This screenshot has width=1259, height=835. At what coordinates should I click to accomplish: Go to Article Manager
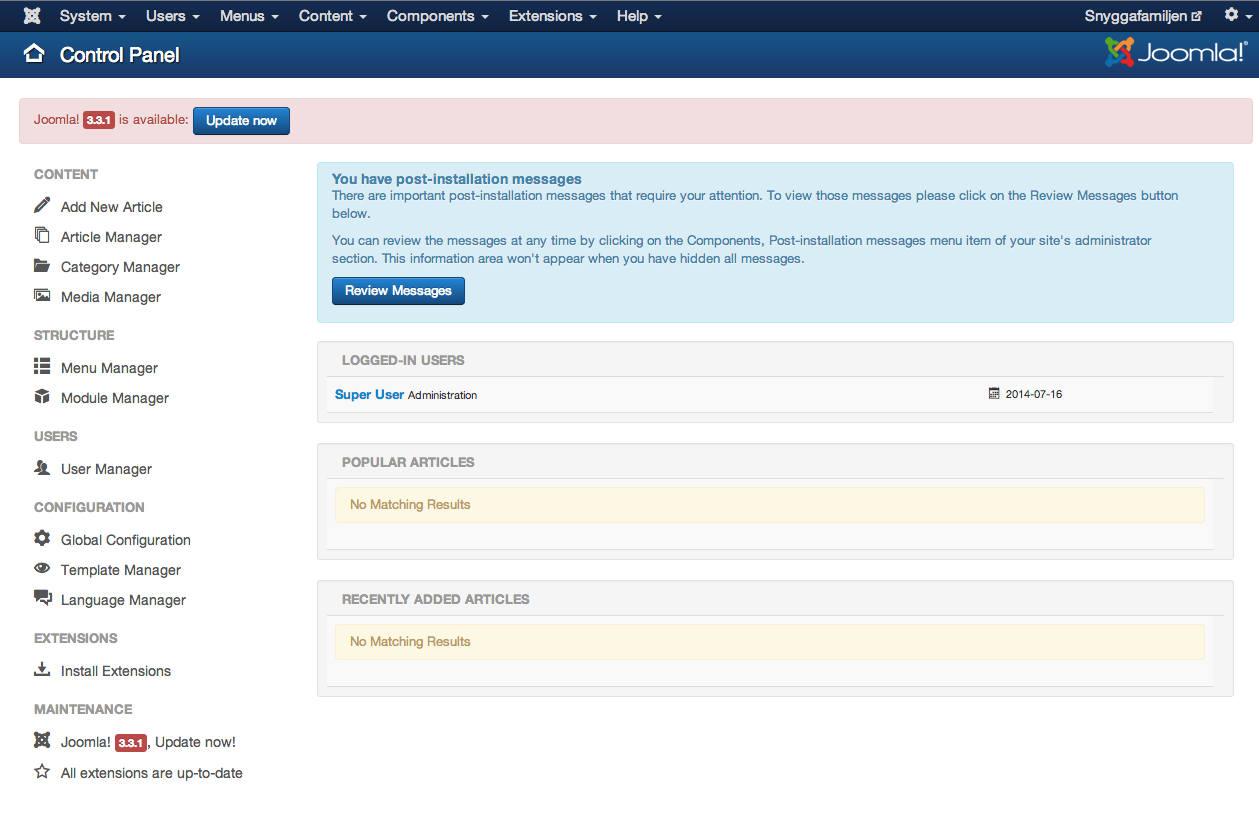point(111,237)
